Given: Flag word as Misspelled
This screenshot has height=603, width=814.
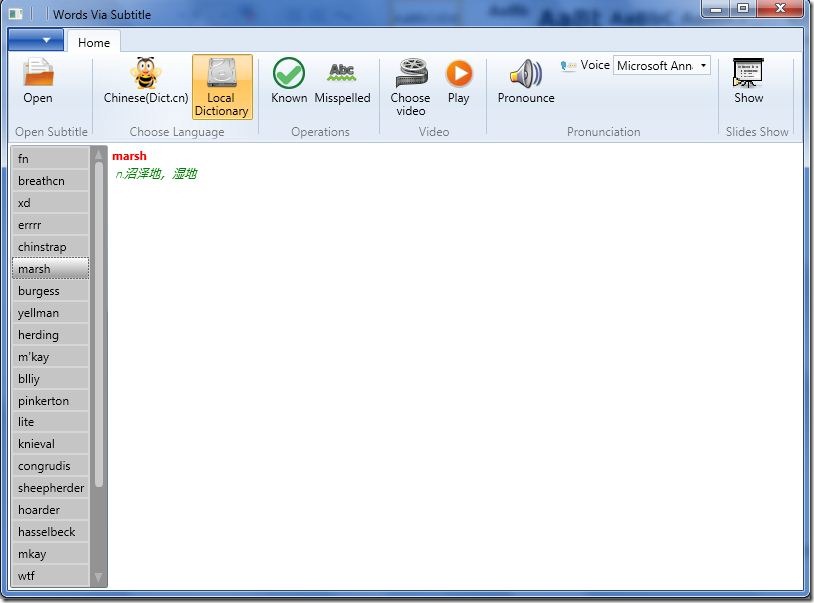Looking at the screenshot, I should click(x=342, y=81).
